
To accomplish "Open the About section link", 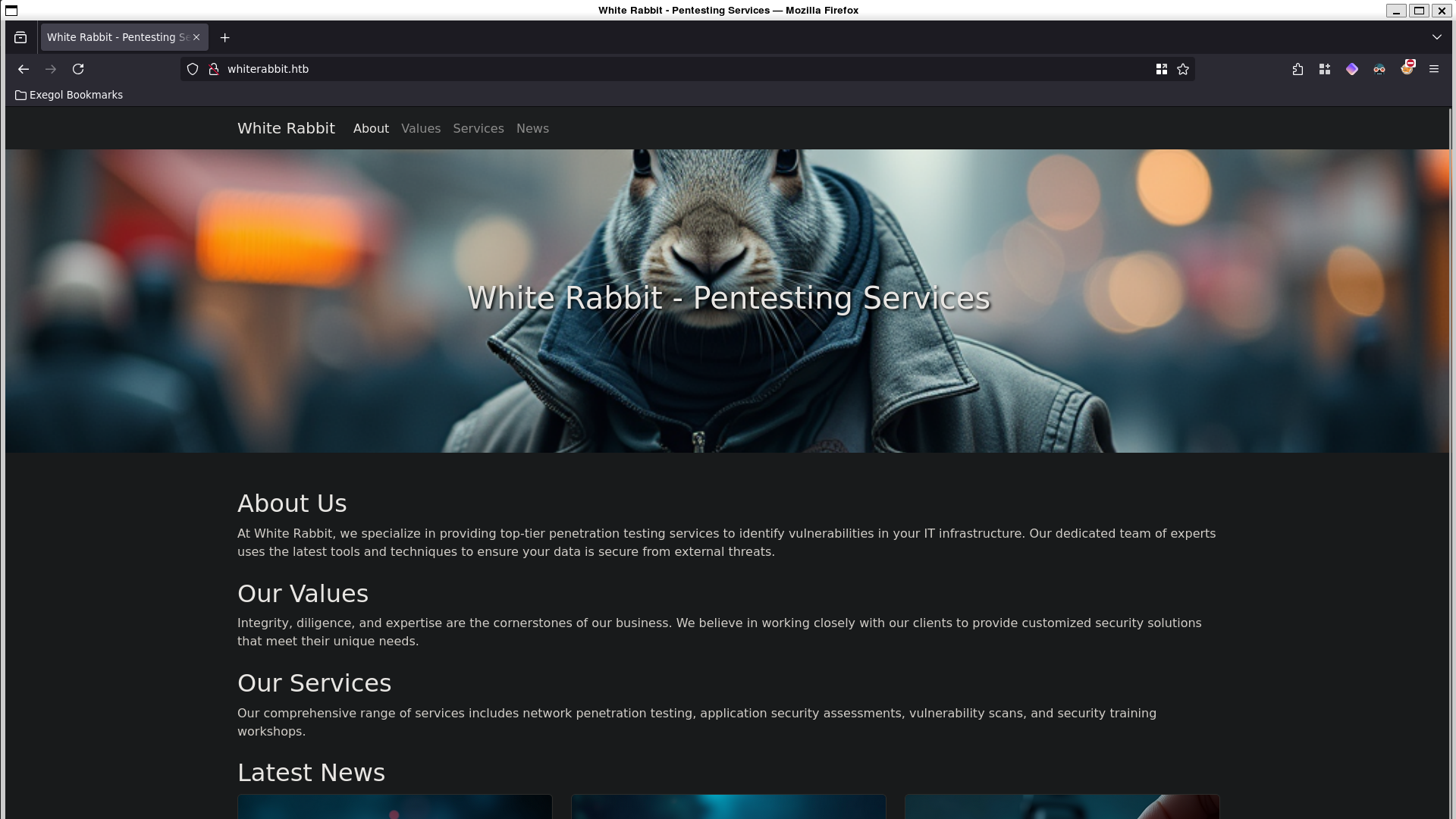I will (371, 128).
